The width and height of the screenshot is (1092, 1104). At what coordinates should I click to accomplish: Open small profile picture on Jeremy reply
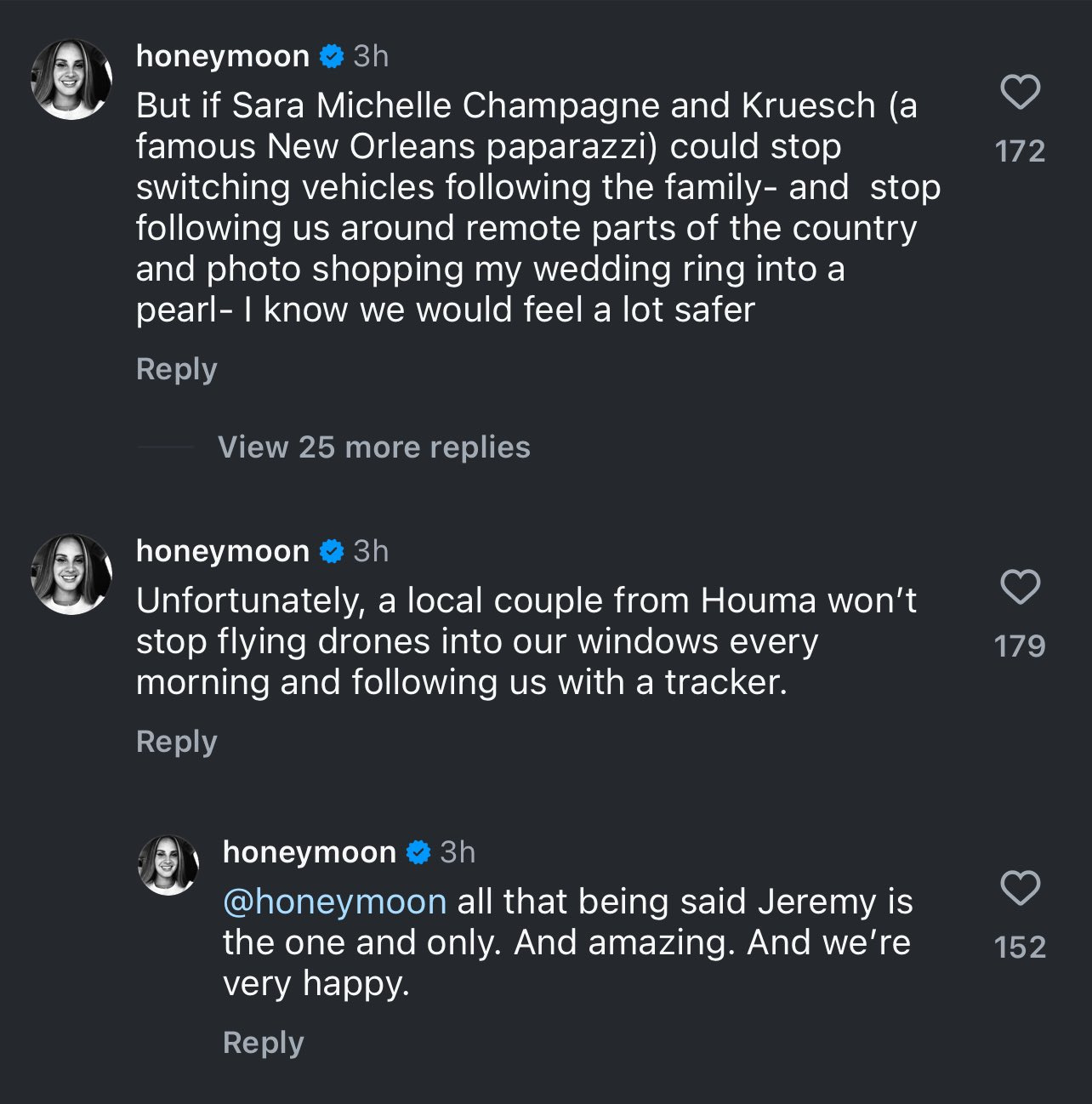(168, 865)
